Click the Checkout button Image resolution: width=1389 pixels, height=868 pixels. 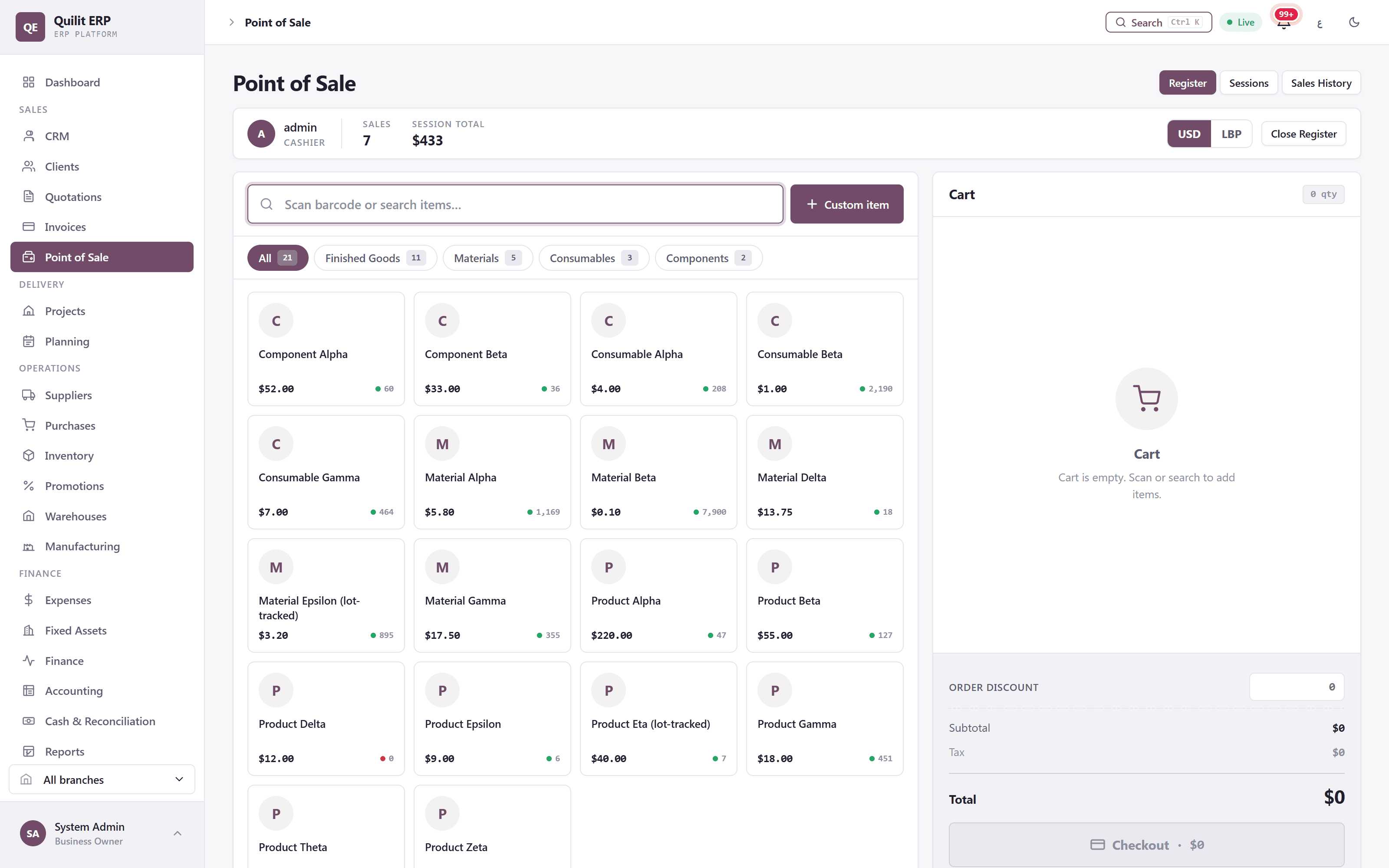point(1146,845)
